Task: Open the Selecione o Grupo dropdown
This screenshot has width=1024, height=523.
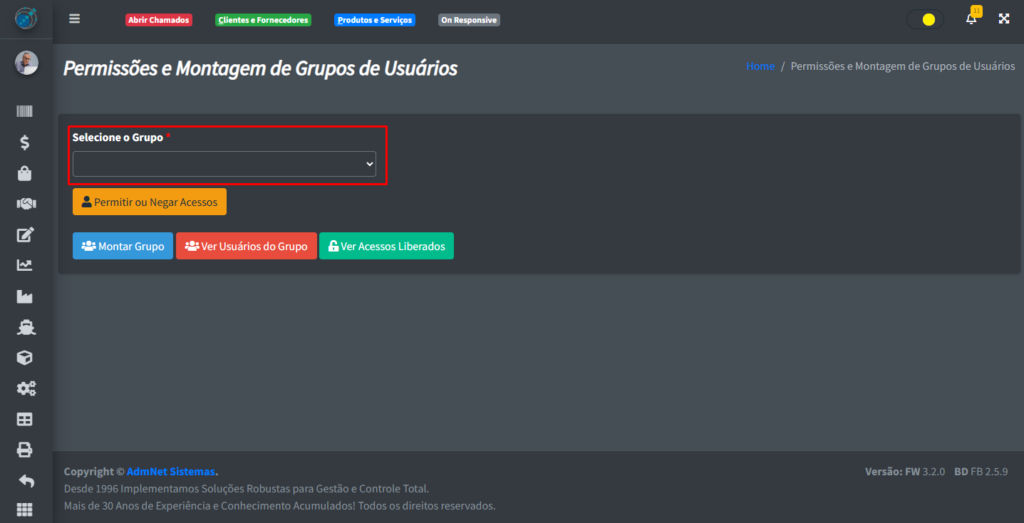Action: click(x=224, y=164)
